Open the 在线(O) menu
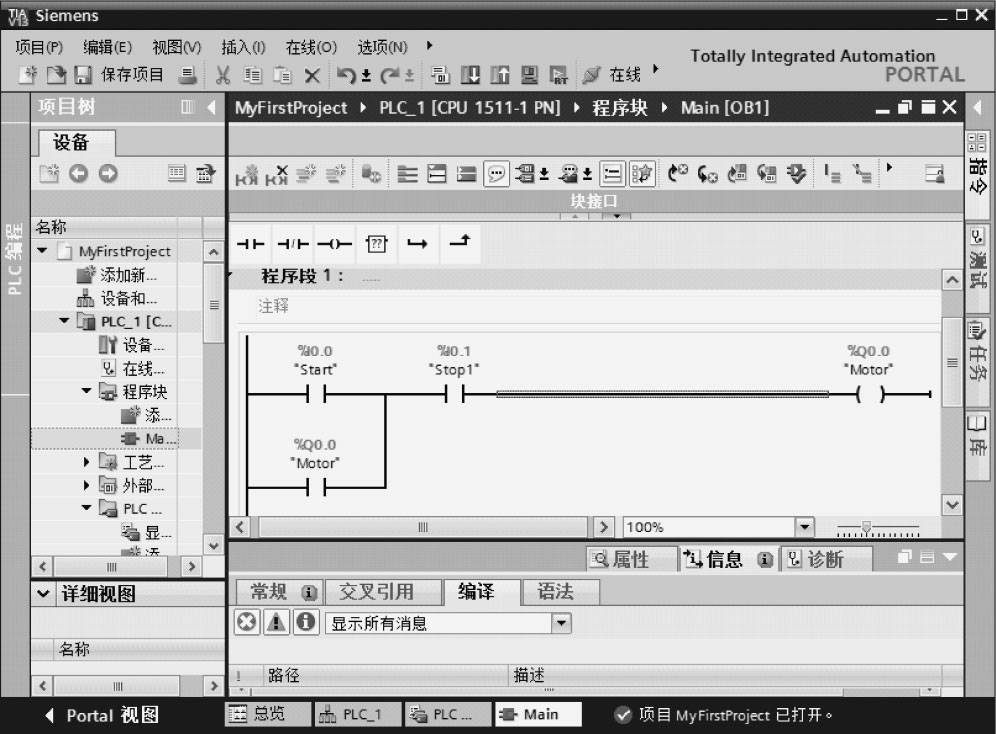Screen dimensions: 996x734 pos(311,47)
